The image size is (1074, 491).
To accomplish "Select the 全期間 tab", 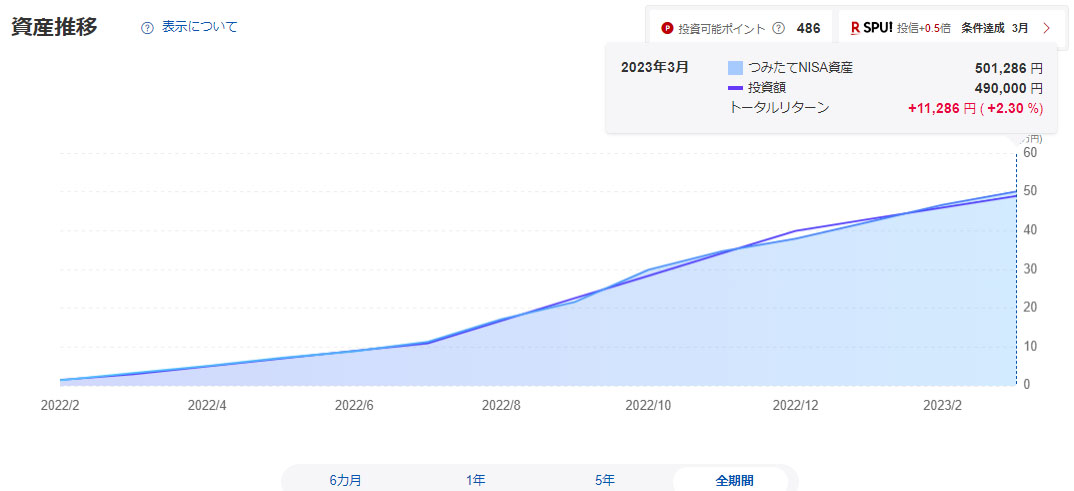I will pos(734,480).
